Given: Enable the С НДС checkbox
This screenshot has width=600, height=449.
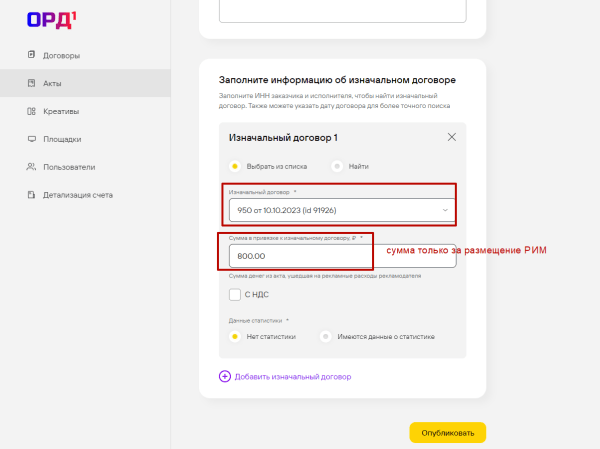Looking at the screenshot, I should tap(235, 294).
